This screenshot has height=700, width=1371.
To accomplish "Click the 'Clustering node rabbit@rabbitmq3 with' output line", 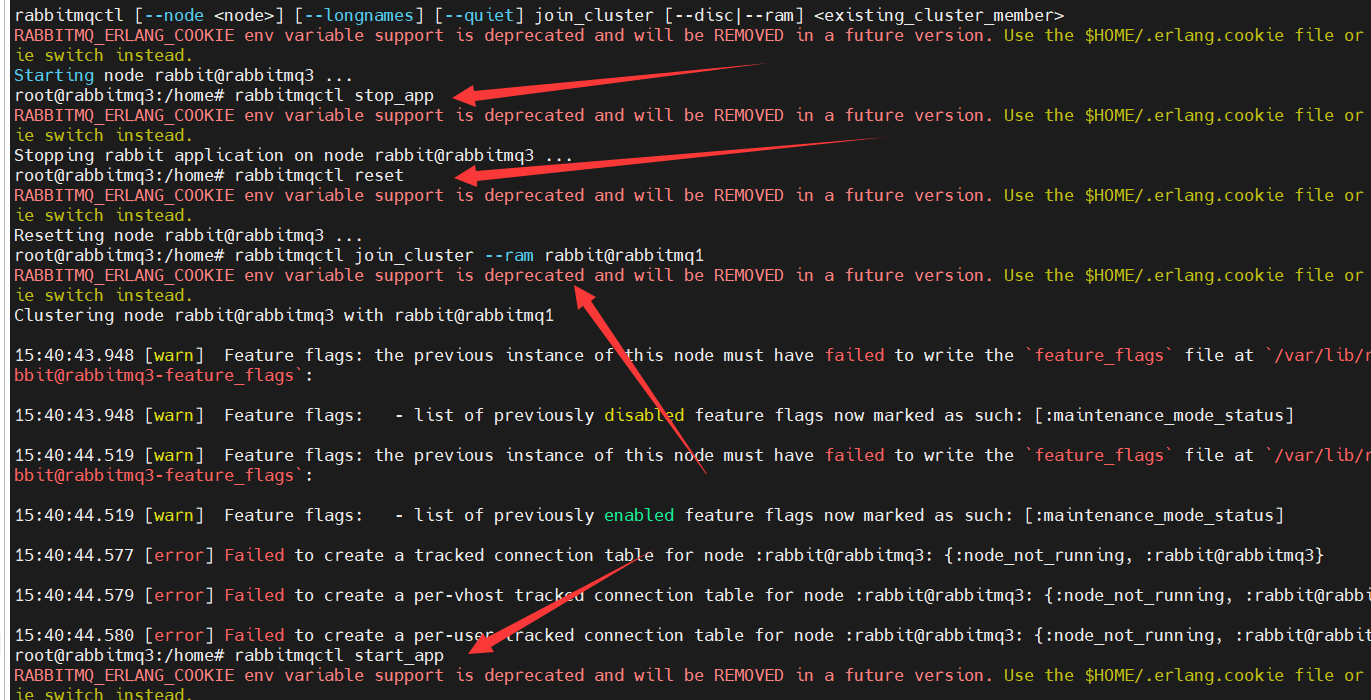I will tap(284, 315).
